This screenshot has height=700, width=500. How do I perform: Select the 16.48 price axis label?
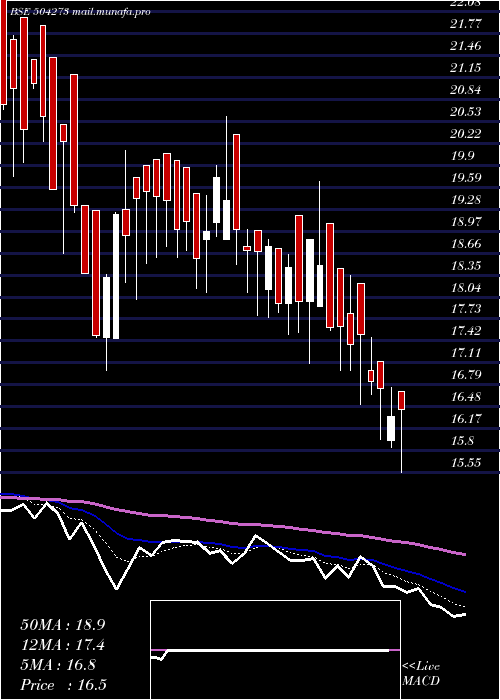466,397
